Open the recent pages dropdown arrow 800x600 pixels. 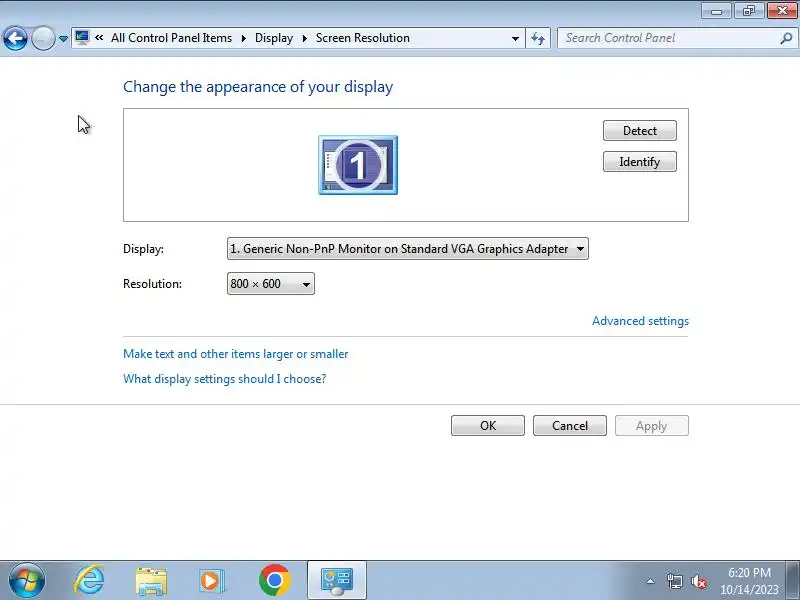pos(63,39)
